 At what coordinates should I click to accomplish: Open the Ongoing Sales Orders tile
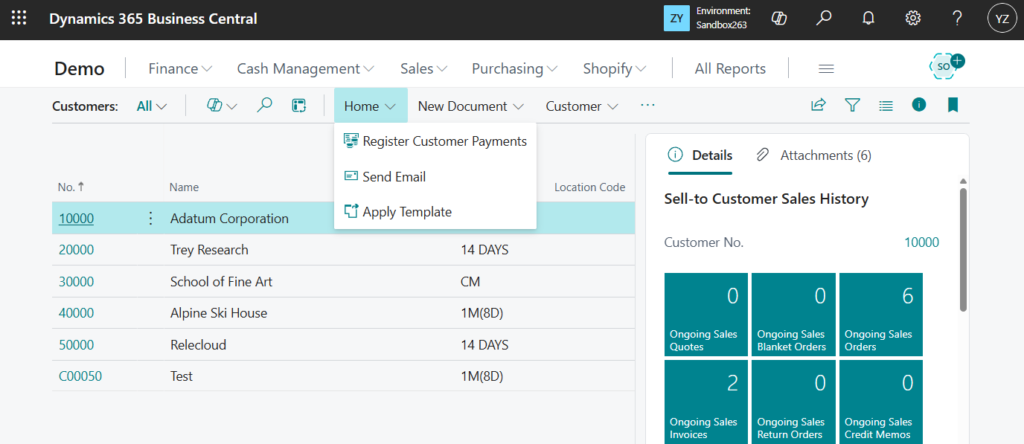[x=880, y=314]
